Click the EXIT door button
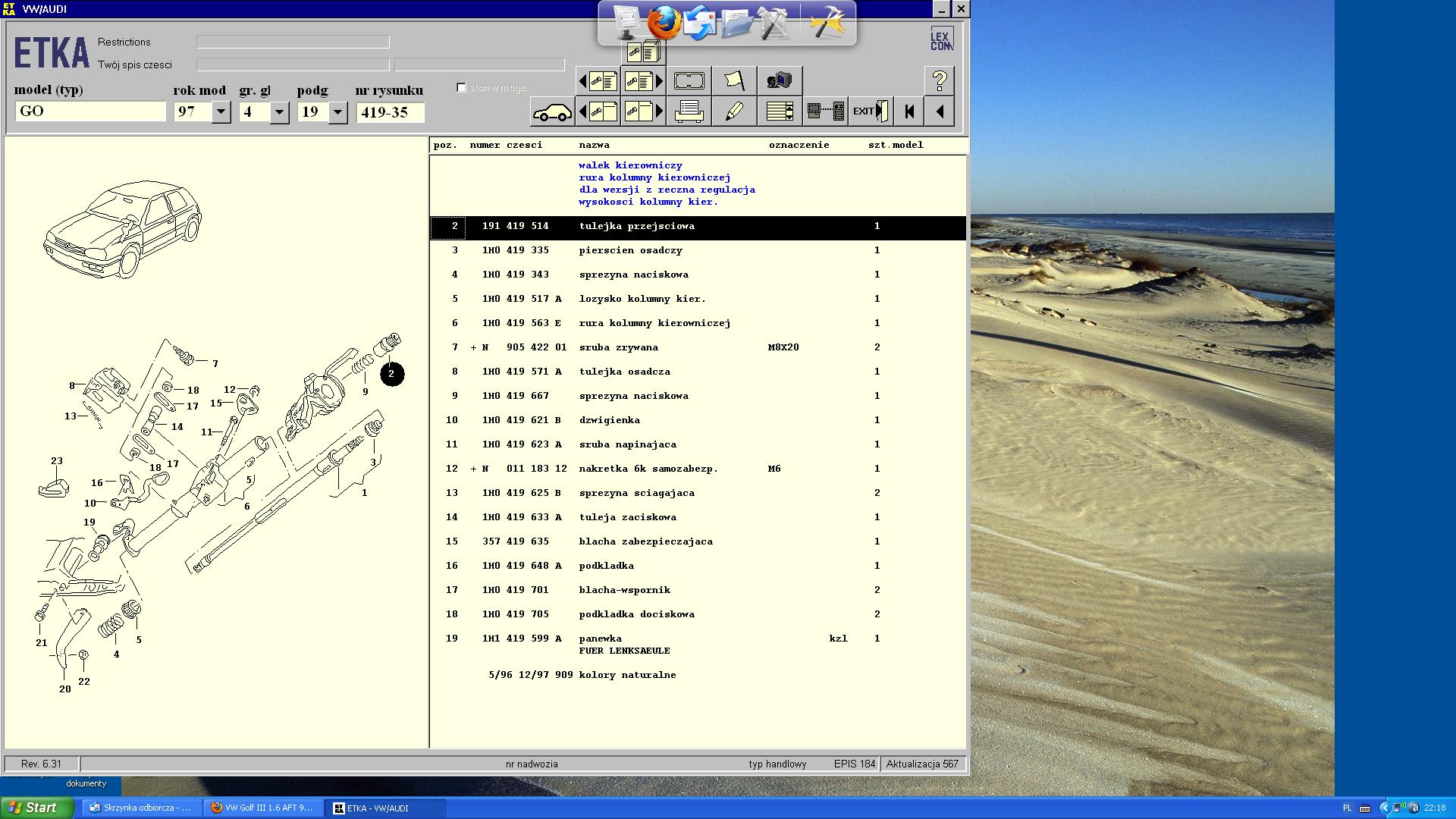1456x819 pixels. pos(870,111)
